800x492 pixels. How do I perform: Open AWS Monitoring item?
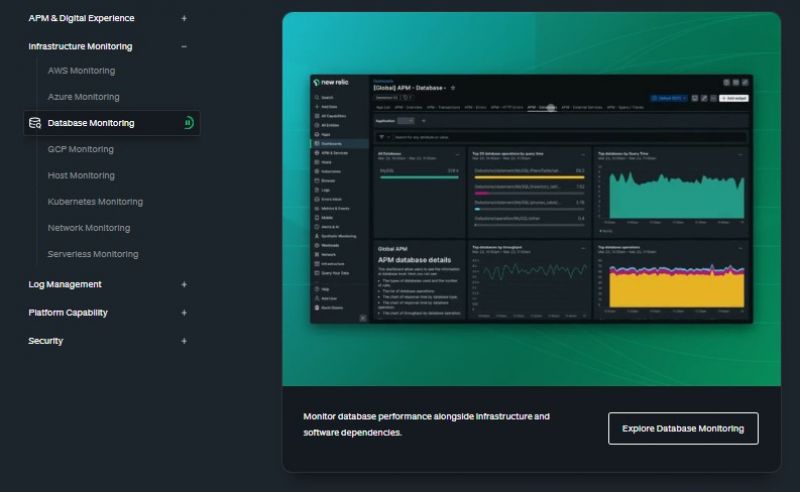(81, 71)
